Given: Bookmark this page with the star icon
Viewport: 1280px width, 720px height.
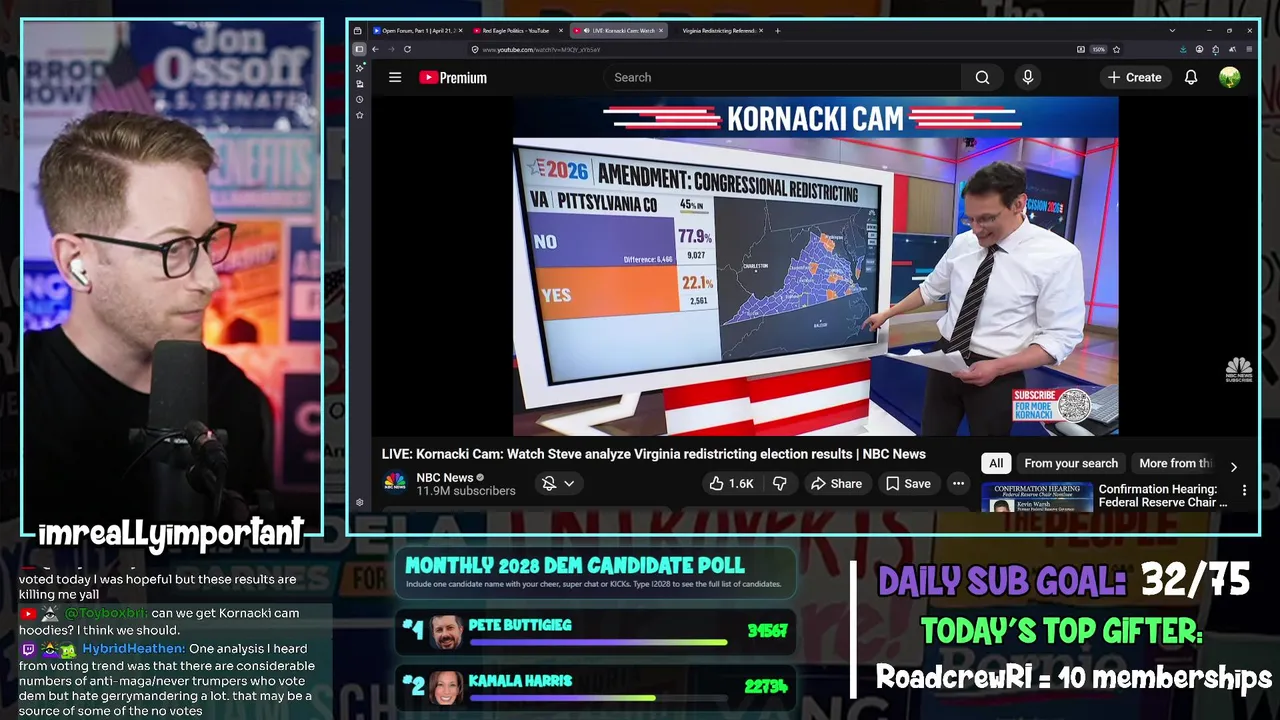Looking at the screenshot, I should 1116,49.
